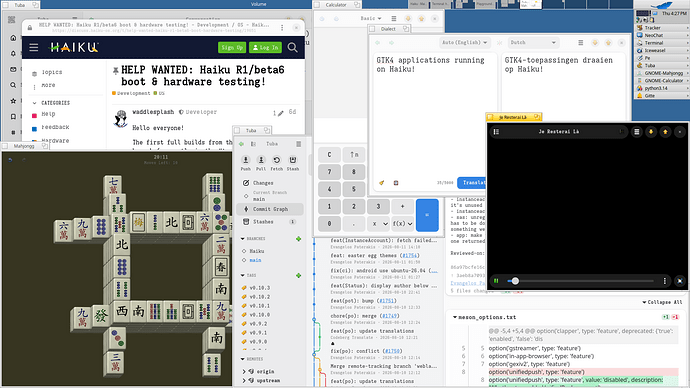Click the calculator C clear button
The height and width of the screenshot is (388, 690).
click(x=329, y=154)
